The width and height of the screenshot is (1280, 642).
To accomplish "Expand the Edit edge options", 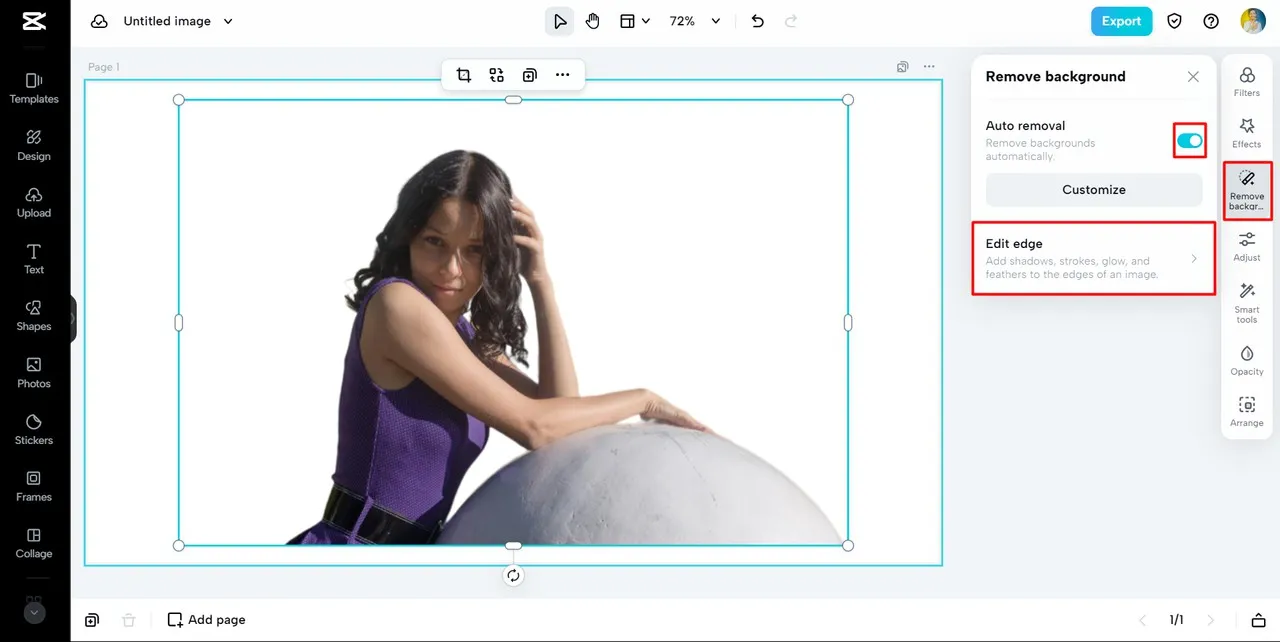I will (x=1093, y=258).
